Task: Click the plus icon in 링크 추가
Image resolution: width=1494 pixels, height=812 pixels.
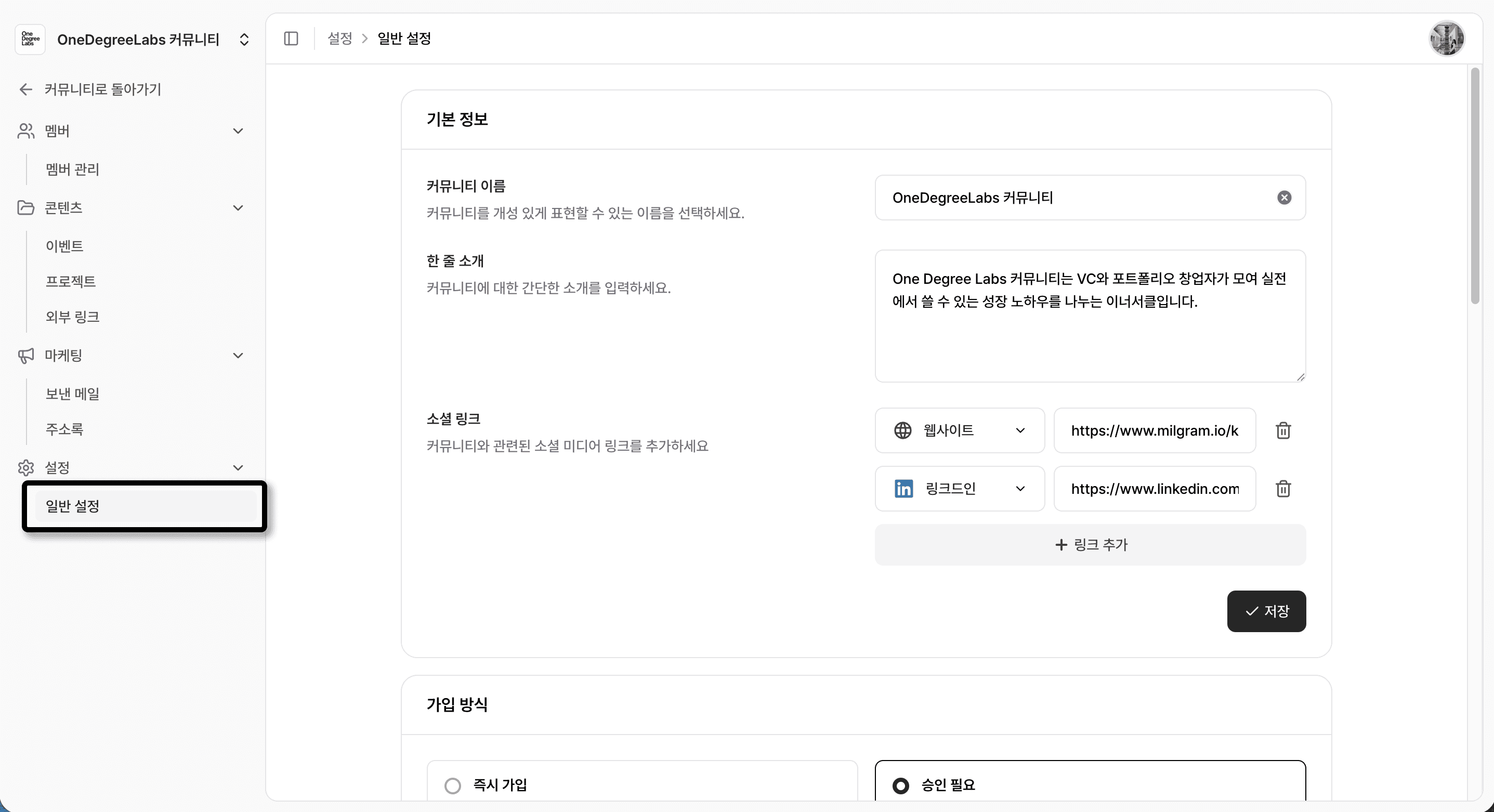Action: (1061, 545)
